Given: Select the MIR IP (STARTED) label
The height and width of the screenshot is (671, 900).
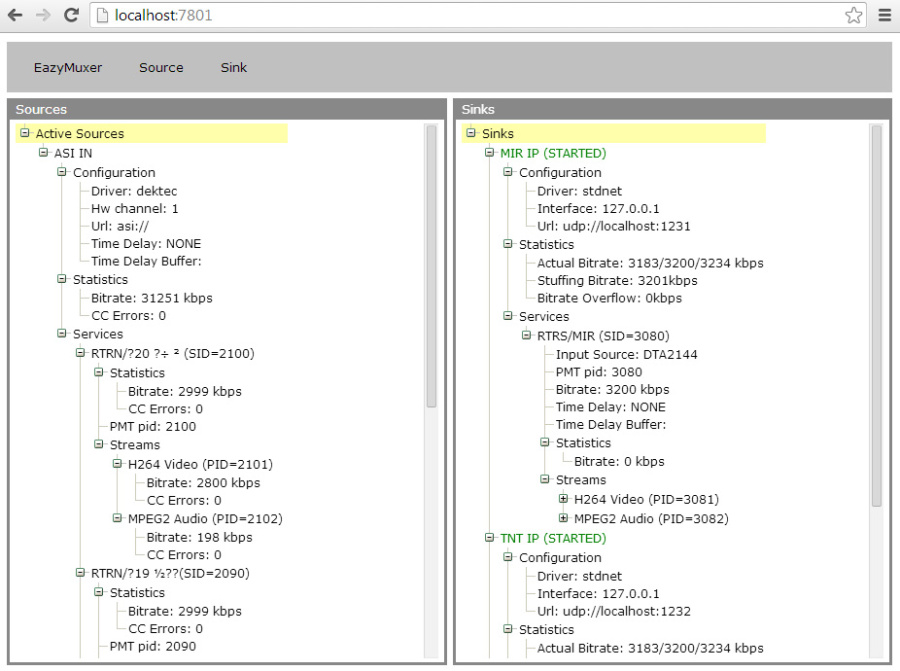Looking at the screenshot, I should [553, 153].
